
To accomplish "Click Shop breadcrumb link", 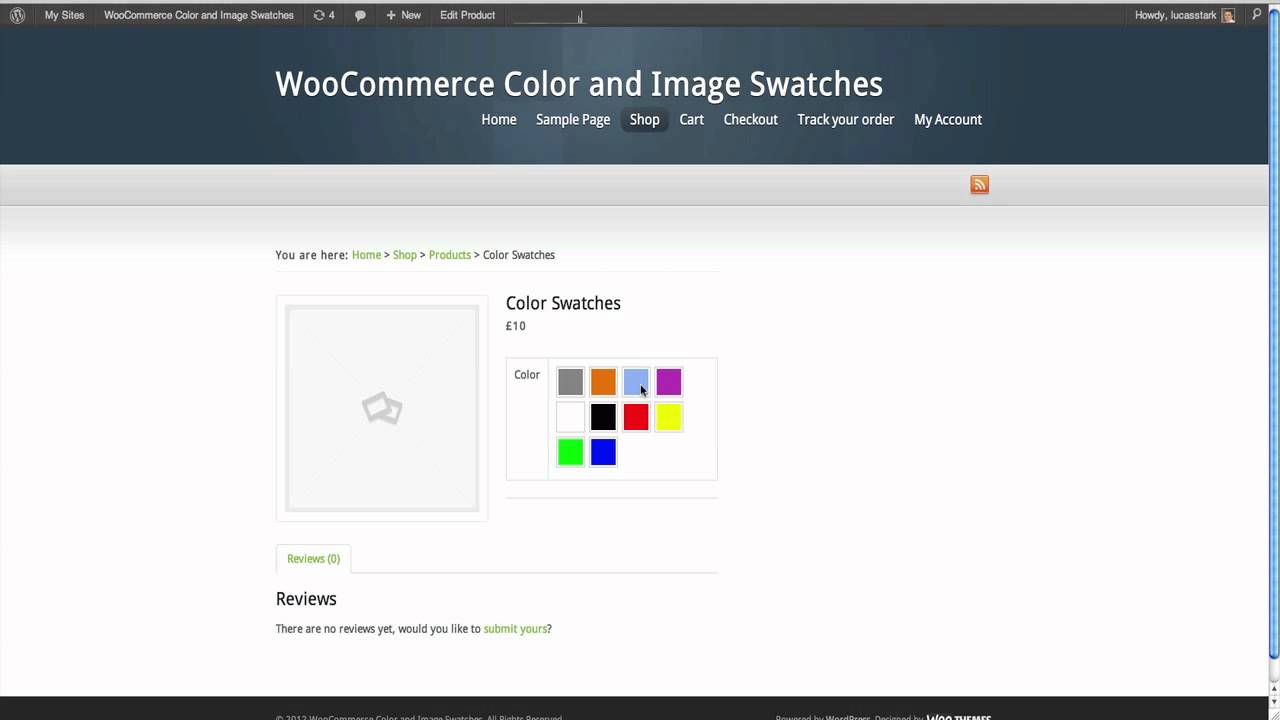I will (x=404, y=255).
